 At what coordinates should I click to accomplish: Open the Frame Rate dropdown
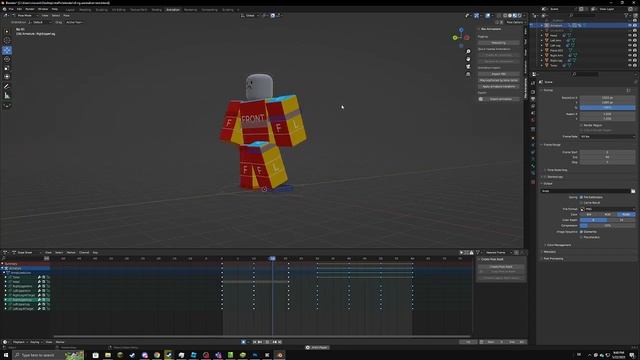click(x=608, y=136)
